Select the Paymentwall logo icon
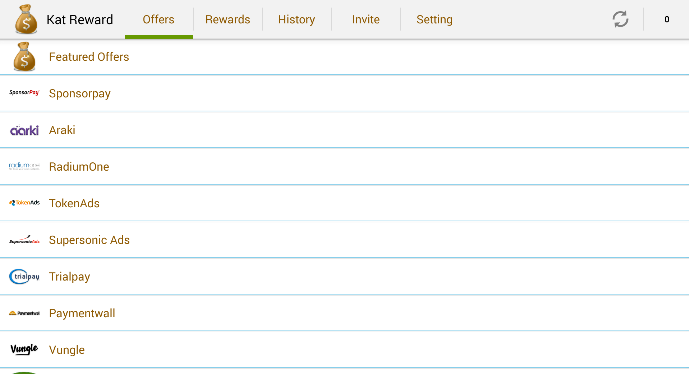Viewport: 689px width, 374px height. click(x=24, y=313)
